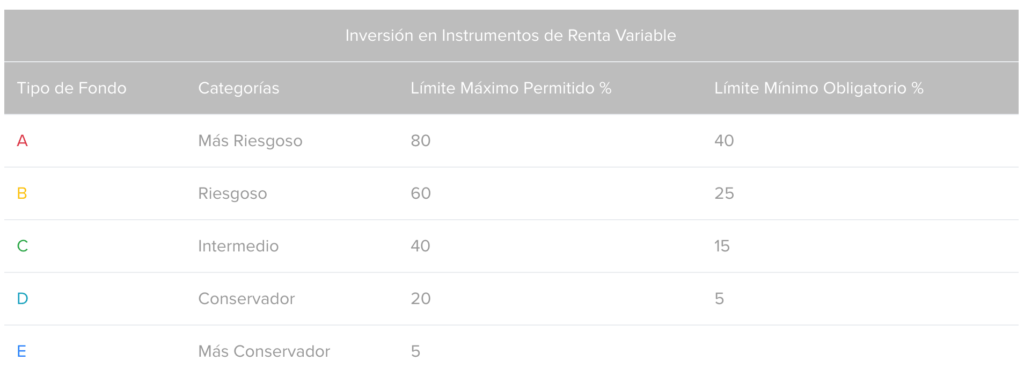Click the Intermedio category cell
Viewport: 1024px width, 375px height.
[238, 246]
